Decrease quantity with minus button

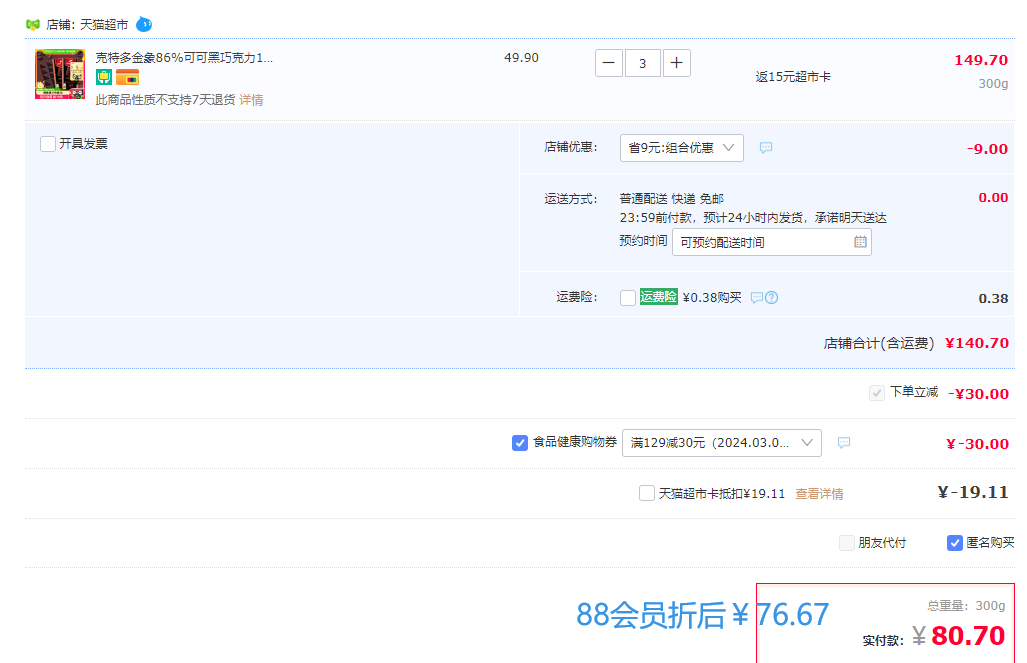coord(608,63)
